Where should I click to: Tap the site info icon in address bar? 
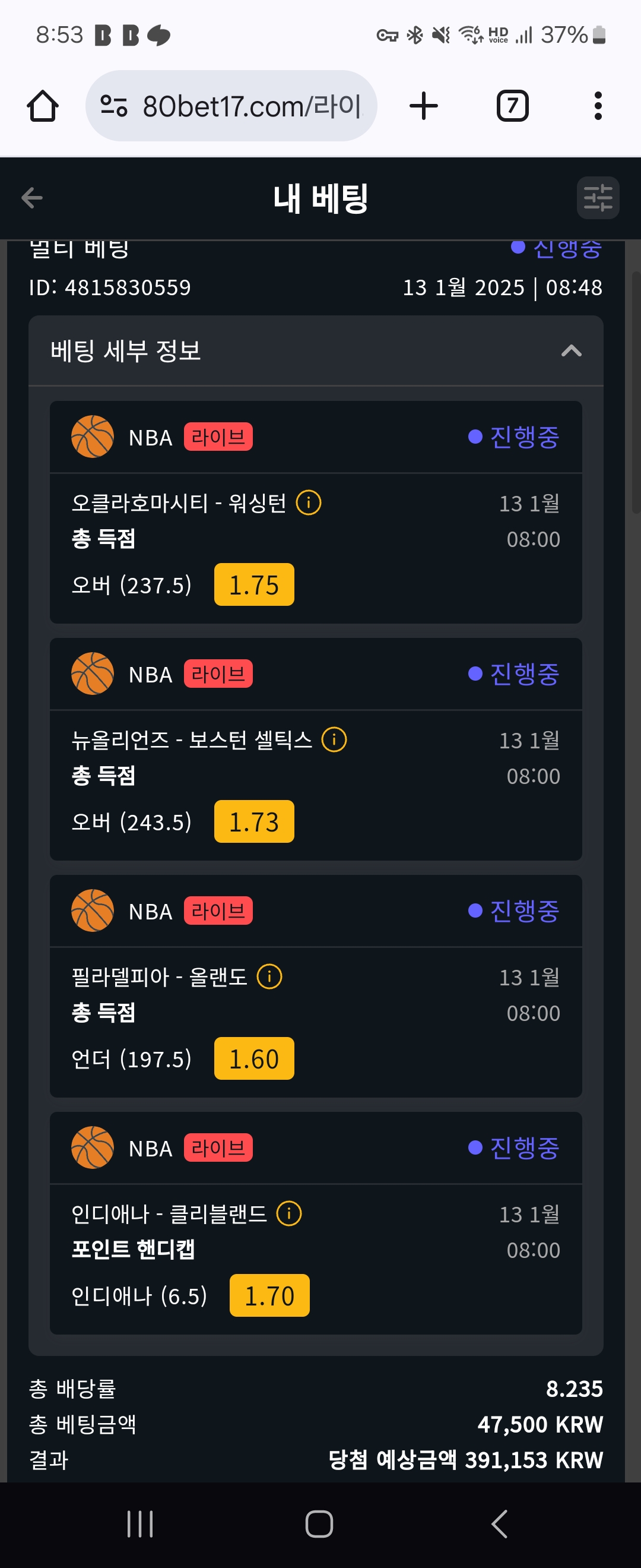point(114,106)
